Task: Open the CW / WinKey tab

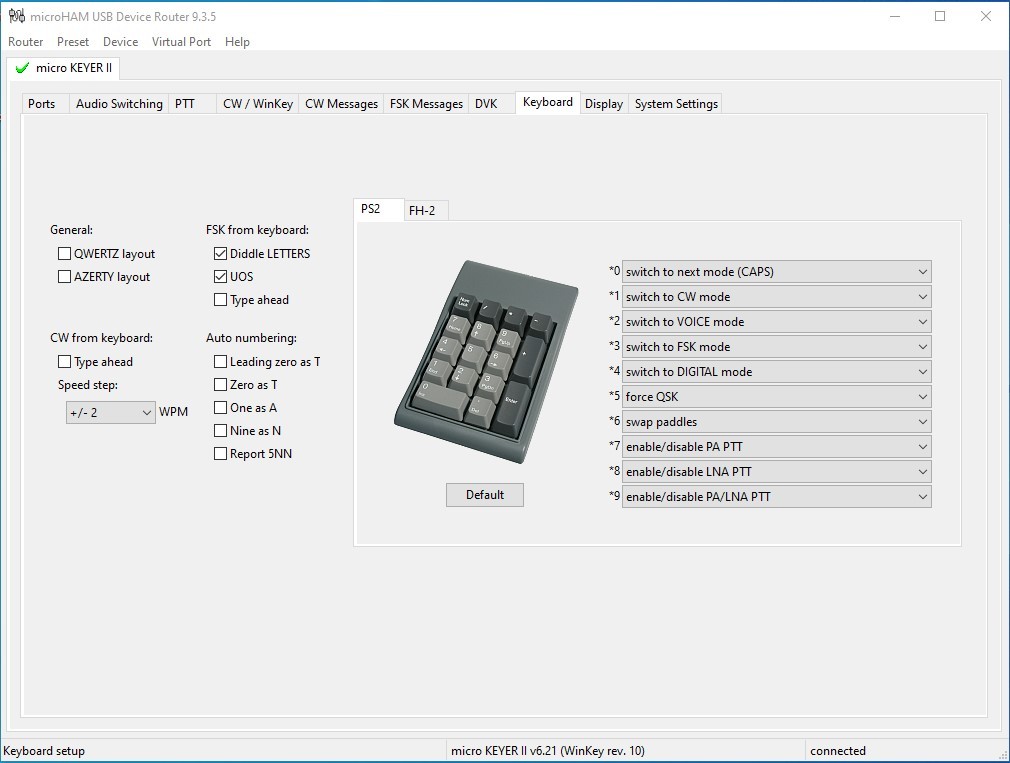Action: [258, 104]
